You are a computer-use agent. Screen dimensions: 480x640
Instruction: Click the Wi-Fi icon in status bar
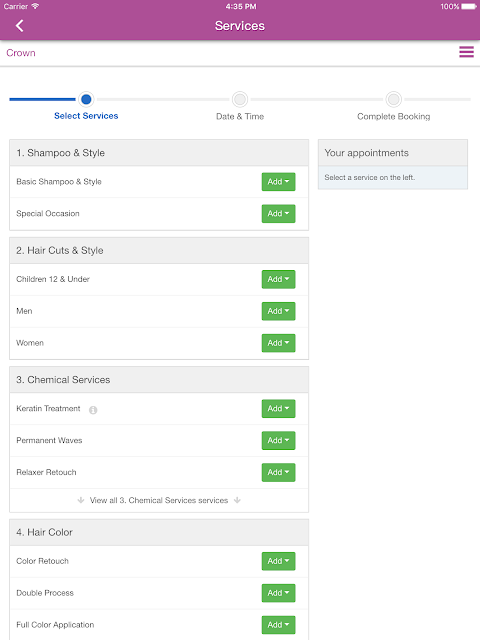point(35,6)
